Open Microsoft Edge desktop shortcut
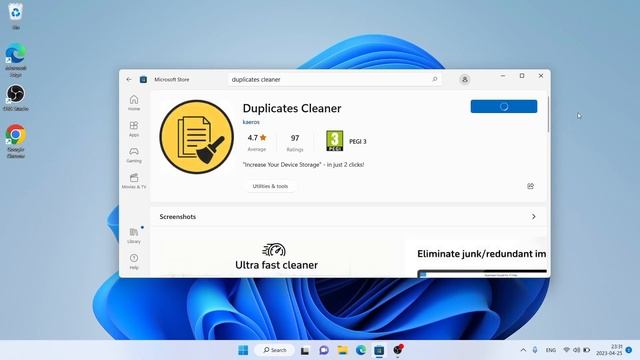The image size is (640, 360). [16, 60]
